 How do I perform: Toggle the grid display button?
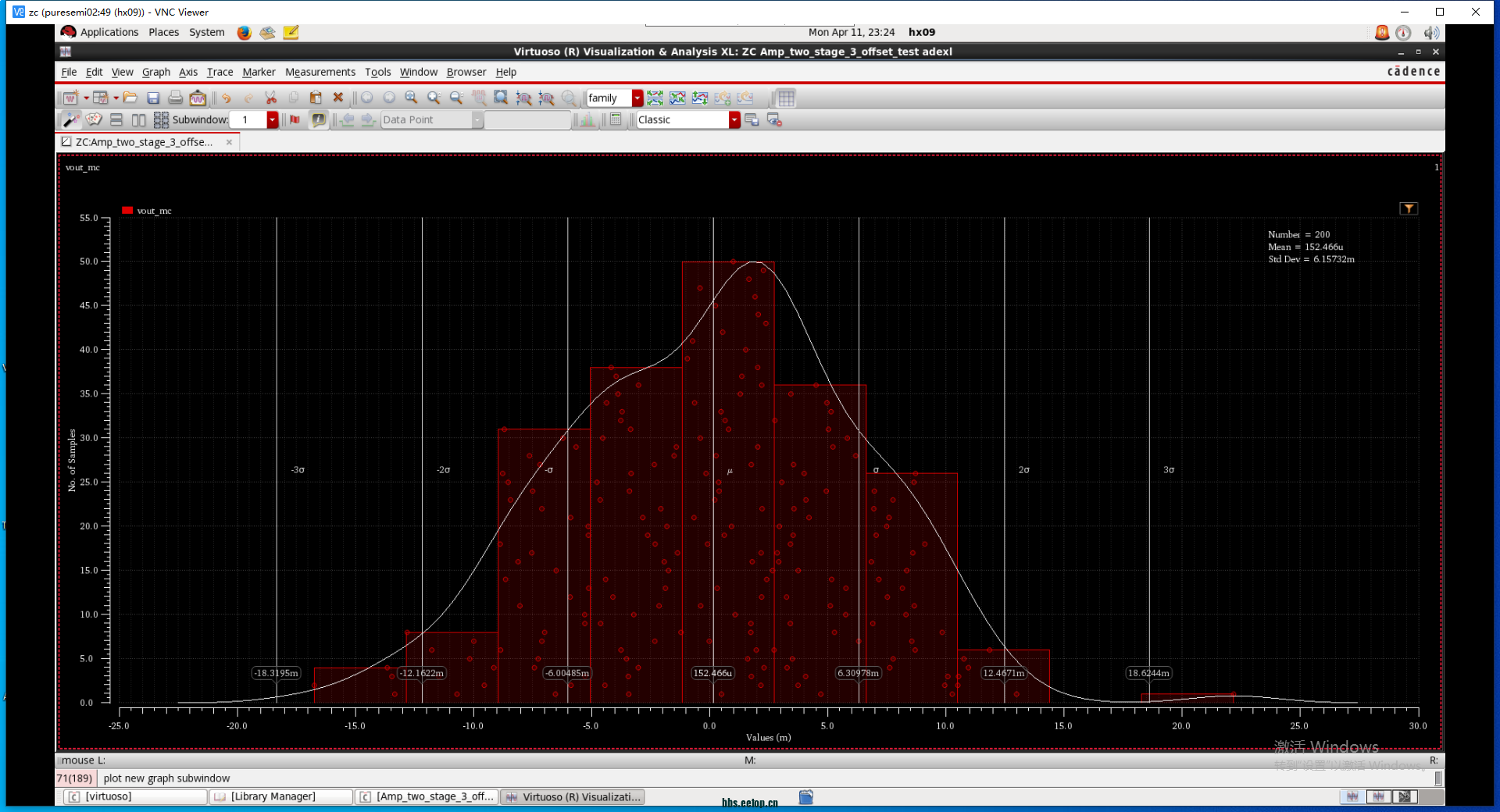(x=786, y=98)
